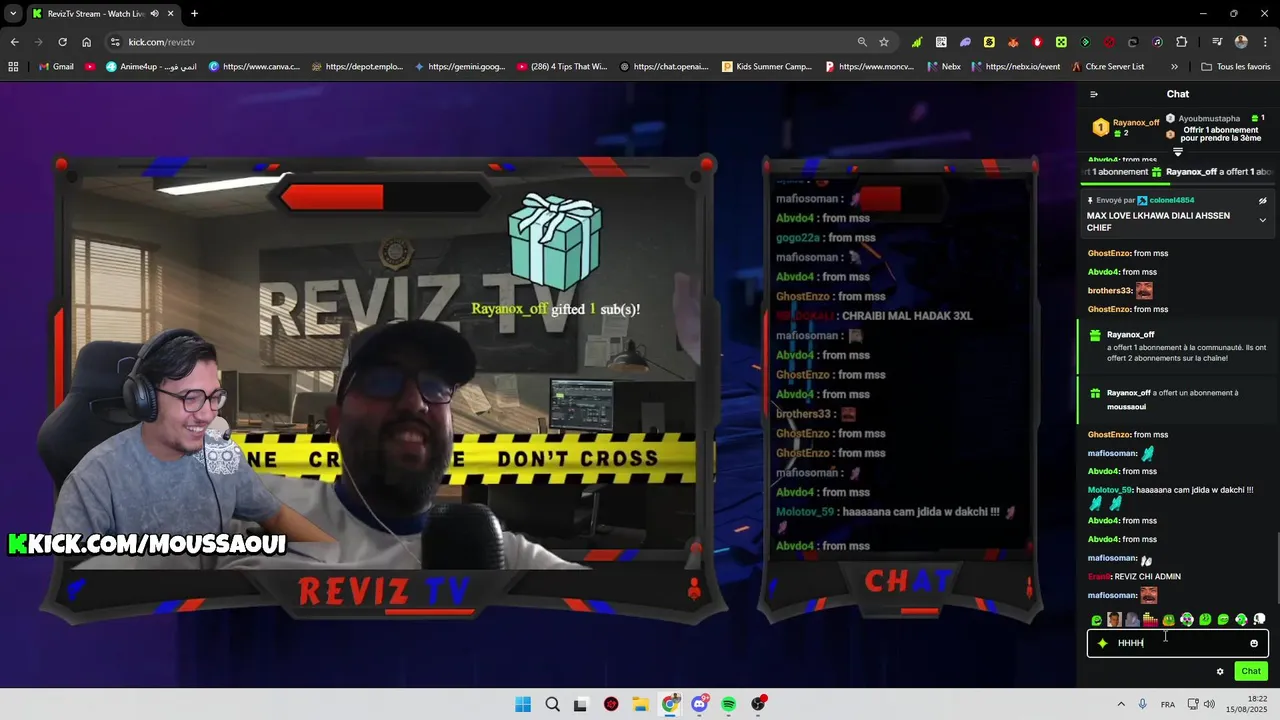The width and height of the screenshot is (1280, 720).
Task: Insert the first green smiley quick emote
Action: 1097,620
